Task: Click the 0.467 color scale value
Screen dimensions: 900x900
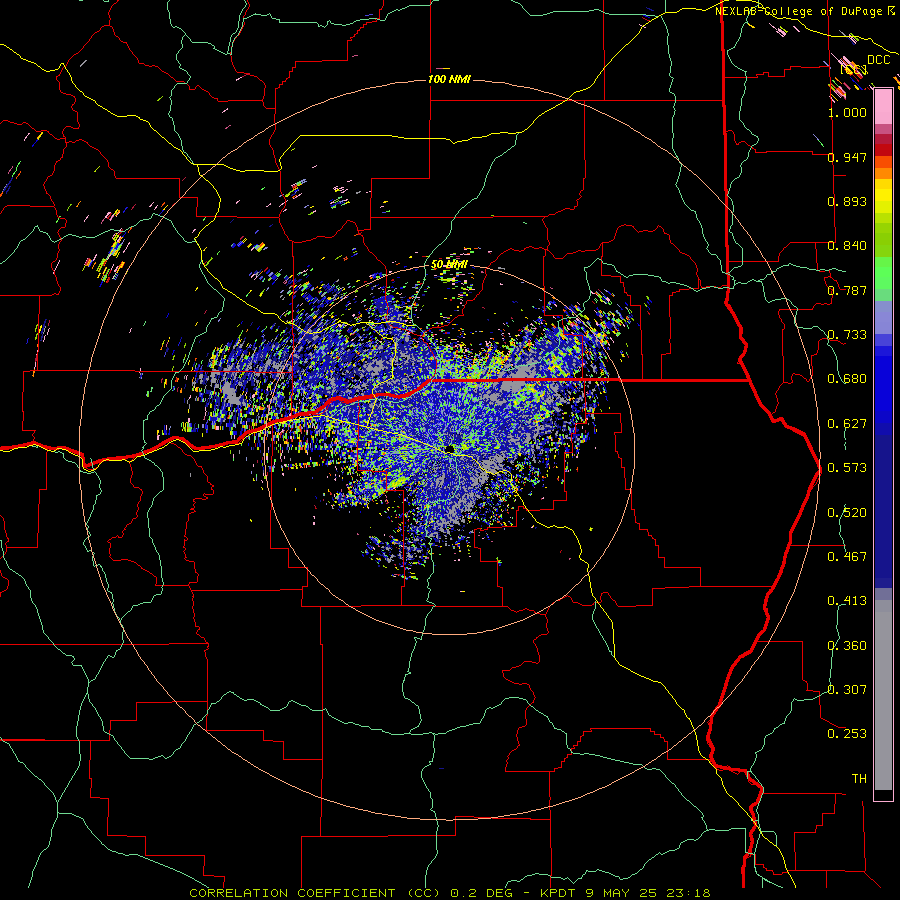Action: point(847,557)
